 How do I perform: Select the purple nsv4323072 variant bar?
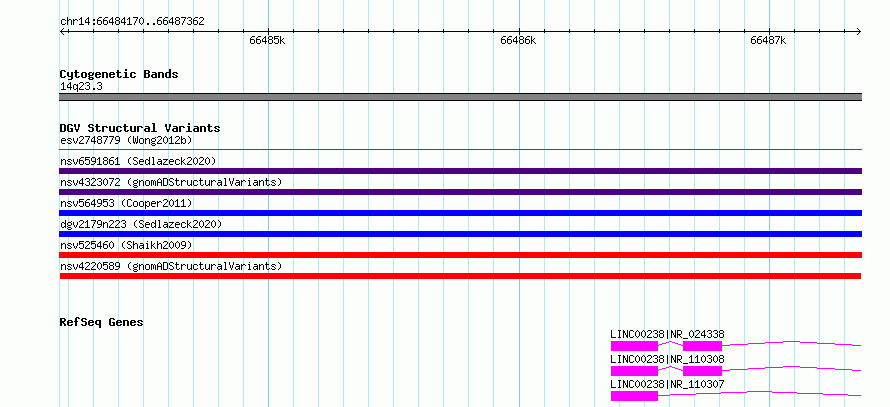(x=460, y=192)
